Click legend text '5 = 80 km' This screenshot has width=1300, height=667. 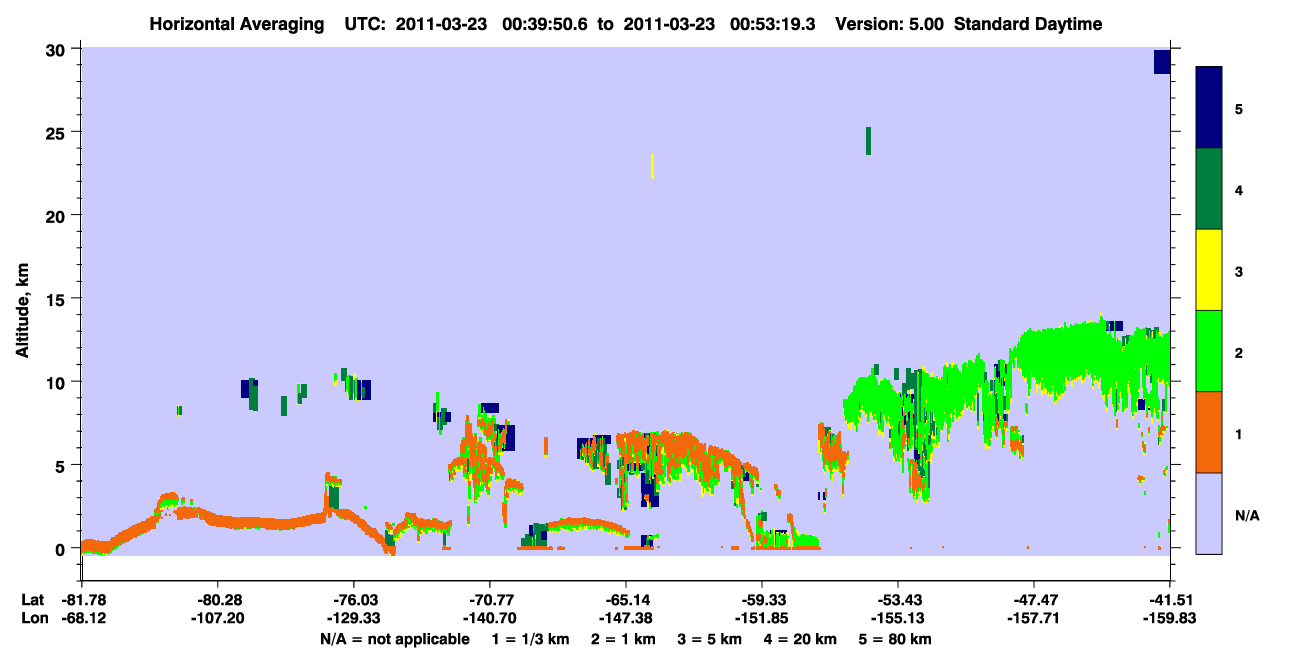click(x=895, y=639)
